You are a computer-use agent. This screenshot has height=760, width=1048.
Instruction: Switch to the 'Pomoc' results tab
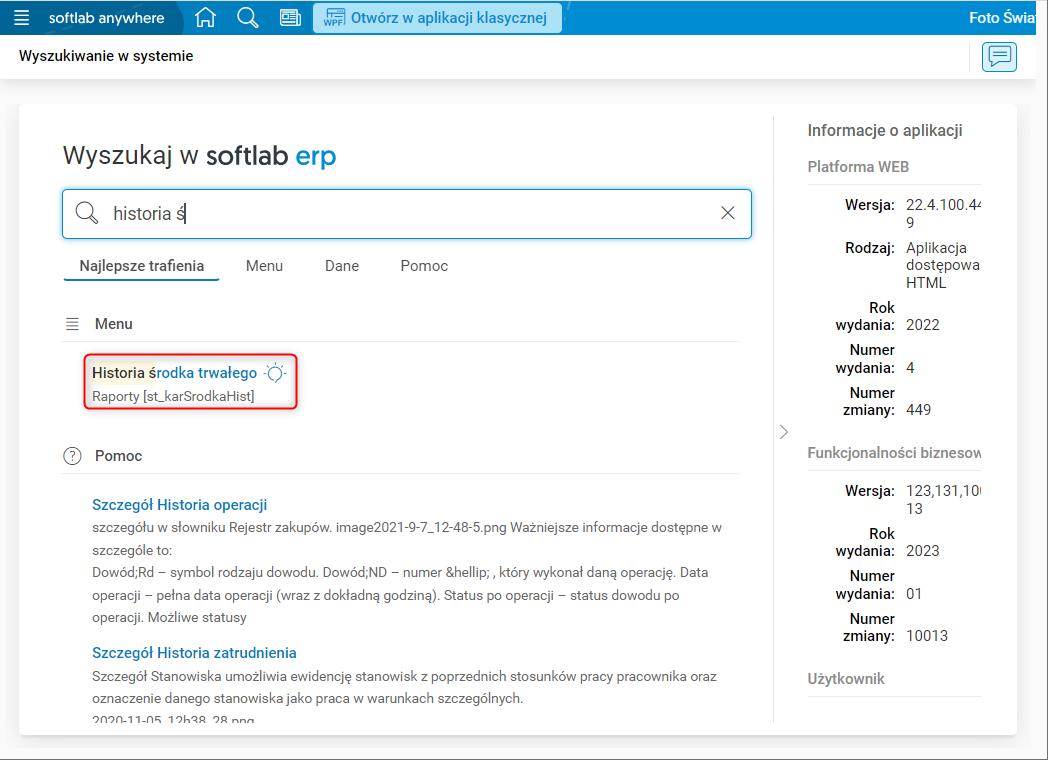tap(424, 266)
